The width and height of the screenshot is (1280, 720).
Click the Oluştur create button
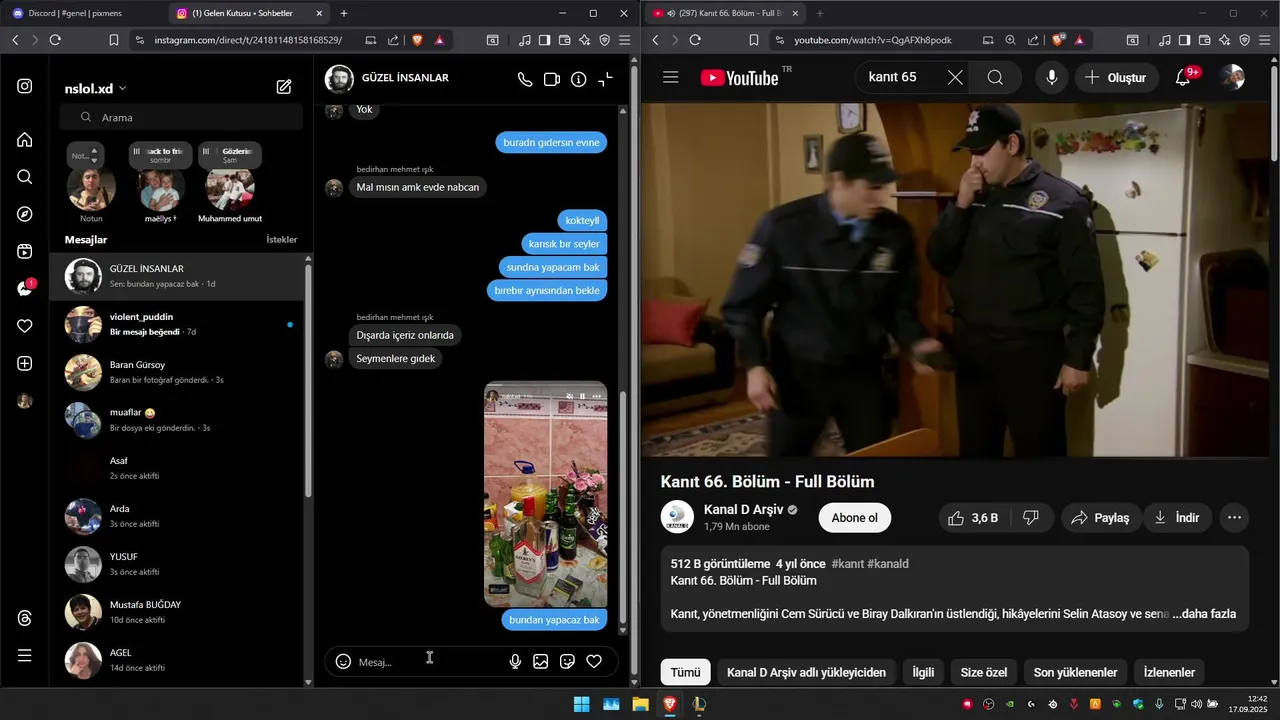point(1117,77)
